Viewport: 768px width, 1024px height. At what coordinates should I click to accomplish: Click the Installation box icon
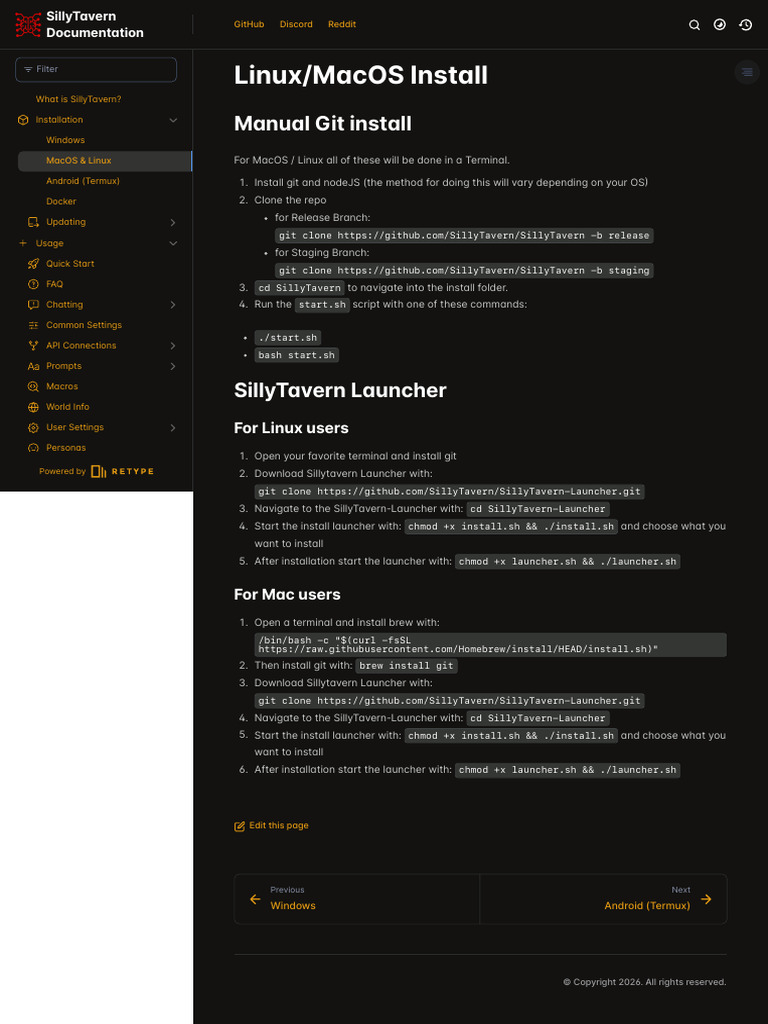pos(24,120)
